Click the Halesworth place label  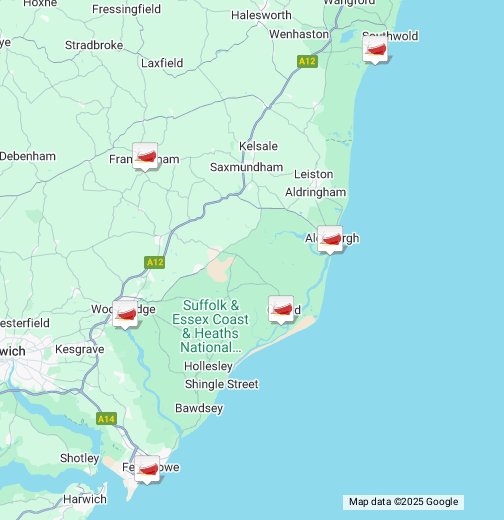(x=261, y=15)
